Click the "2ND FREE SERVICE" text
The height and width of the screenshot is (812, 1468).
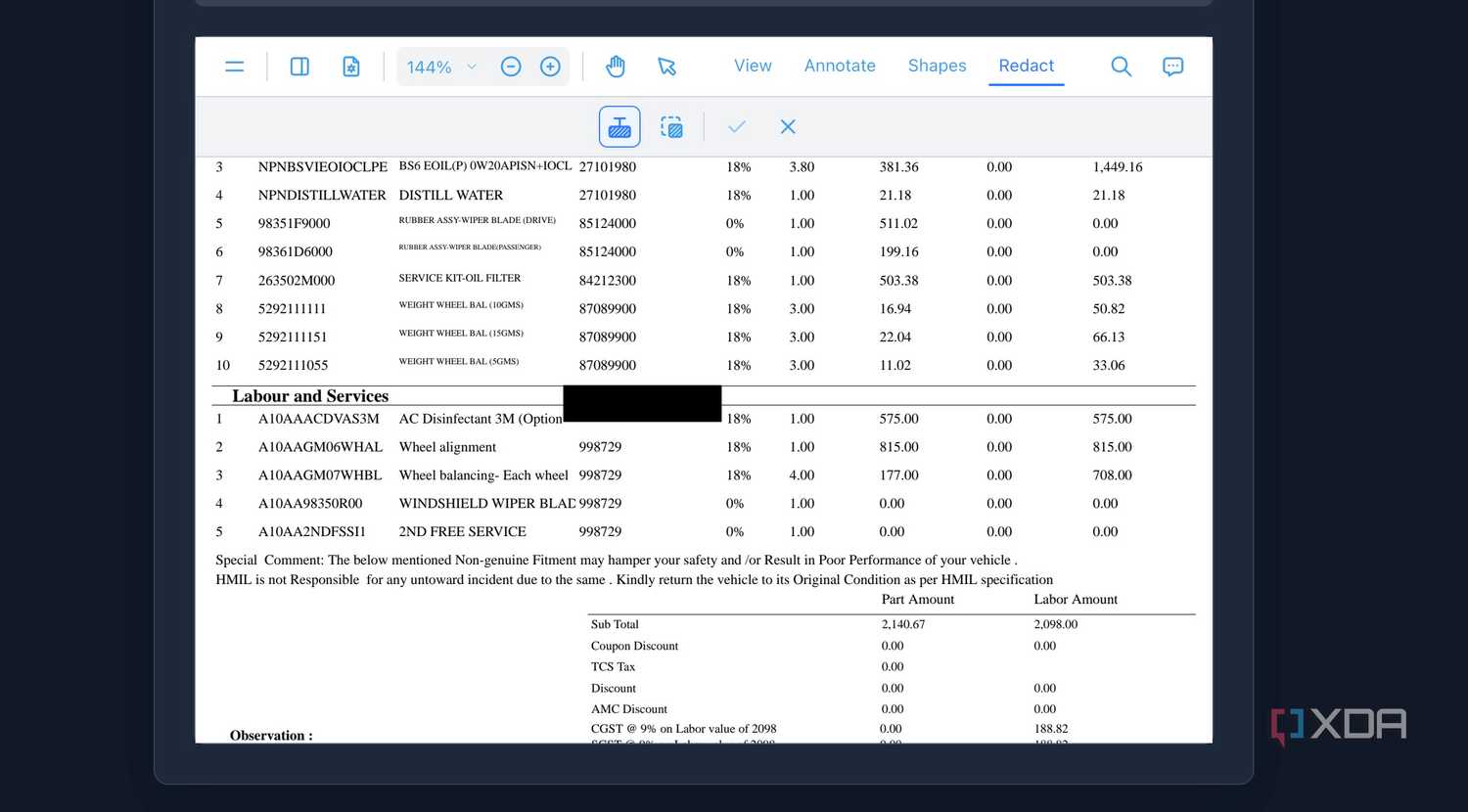click(x=463, y=532)
